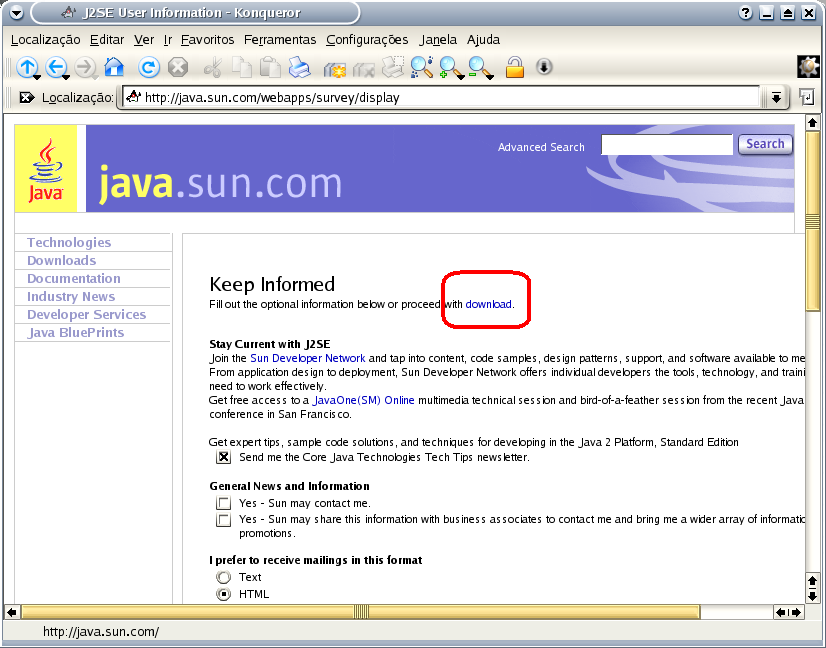Open the Up button history dropdown arrow
Screen dimensions: 826x648
pyautogui.click(x=37, y=77)
